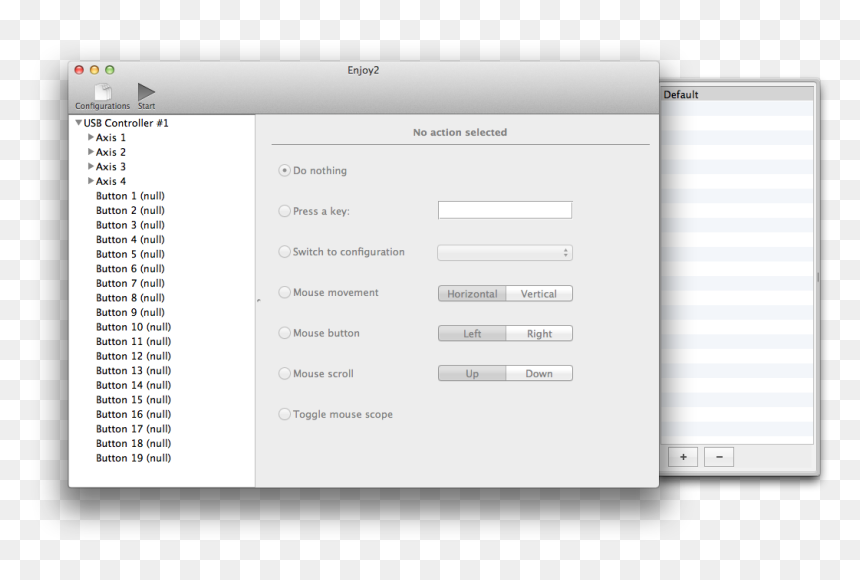Select Button 11 (null) in the tree
This screenshot has width=860, height=580.
[x=133, y=341]
